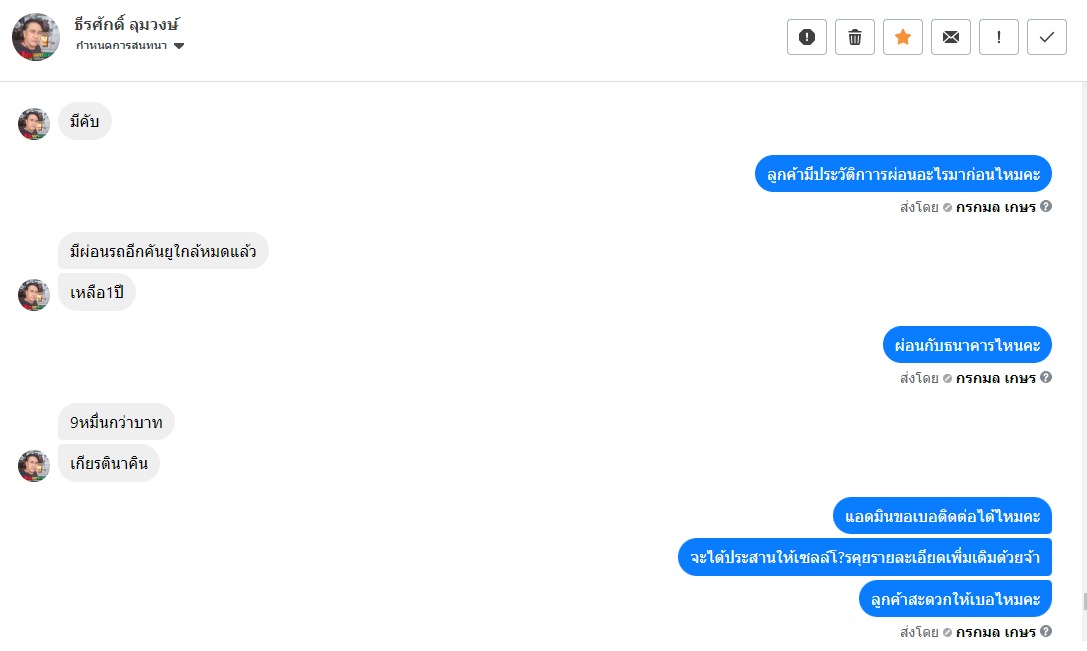This screenshot has width=1087, height=651.
Task: Mark conversation unread via envelope icon
Action: [x=951, y=37]
